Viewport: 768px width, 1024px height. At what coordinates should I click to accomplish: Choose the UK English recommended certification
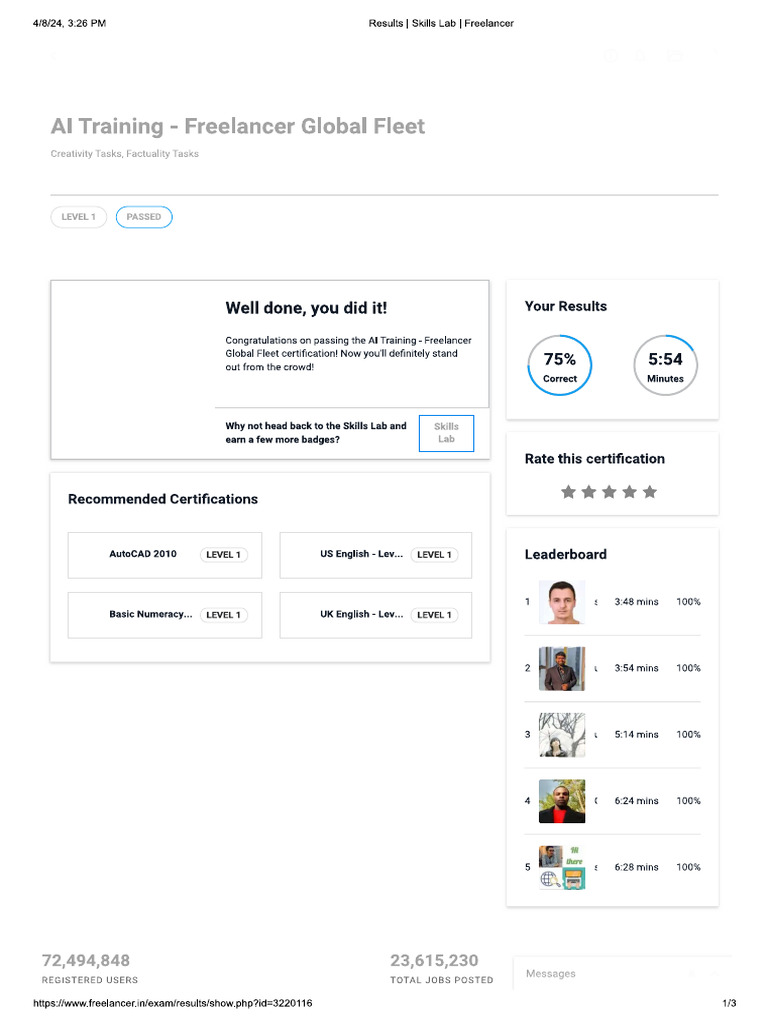click(x=376, y=615)
